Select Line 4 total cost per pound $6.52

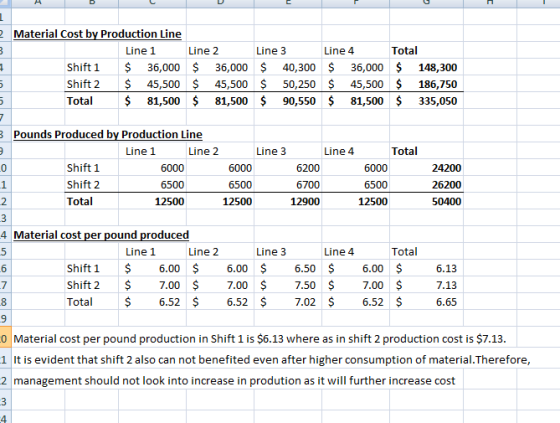click(355, 302)
